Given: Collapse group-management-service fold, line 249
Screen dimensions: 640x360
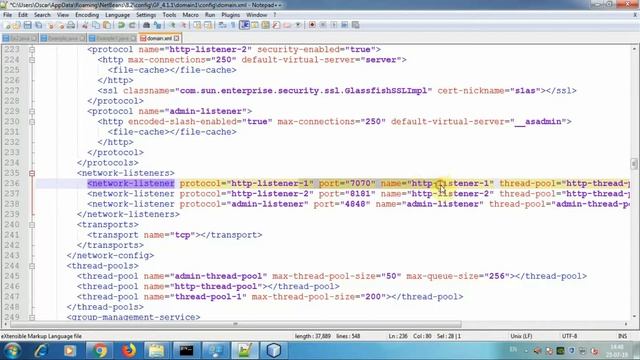Looking at the screenshot, I should (x=32, y=317).
